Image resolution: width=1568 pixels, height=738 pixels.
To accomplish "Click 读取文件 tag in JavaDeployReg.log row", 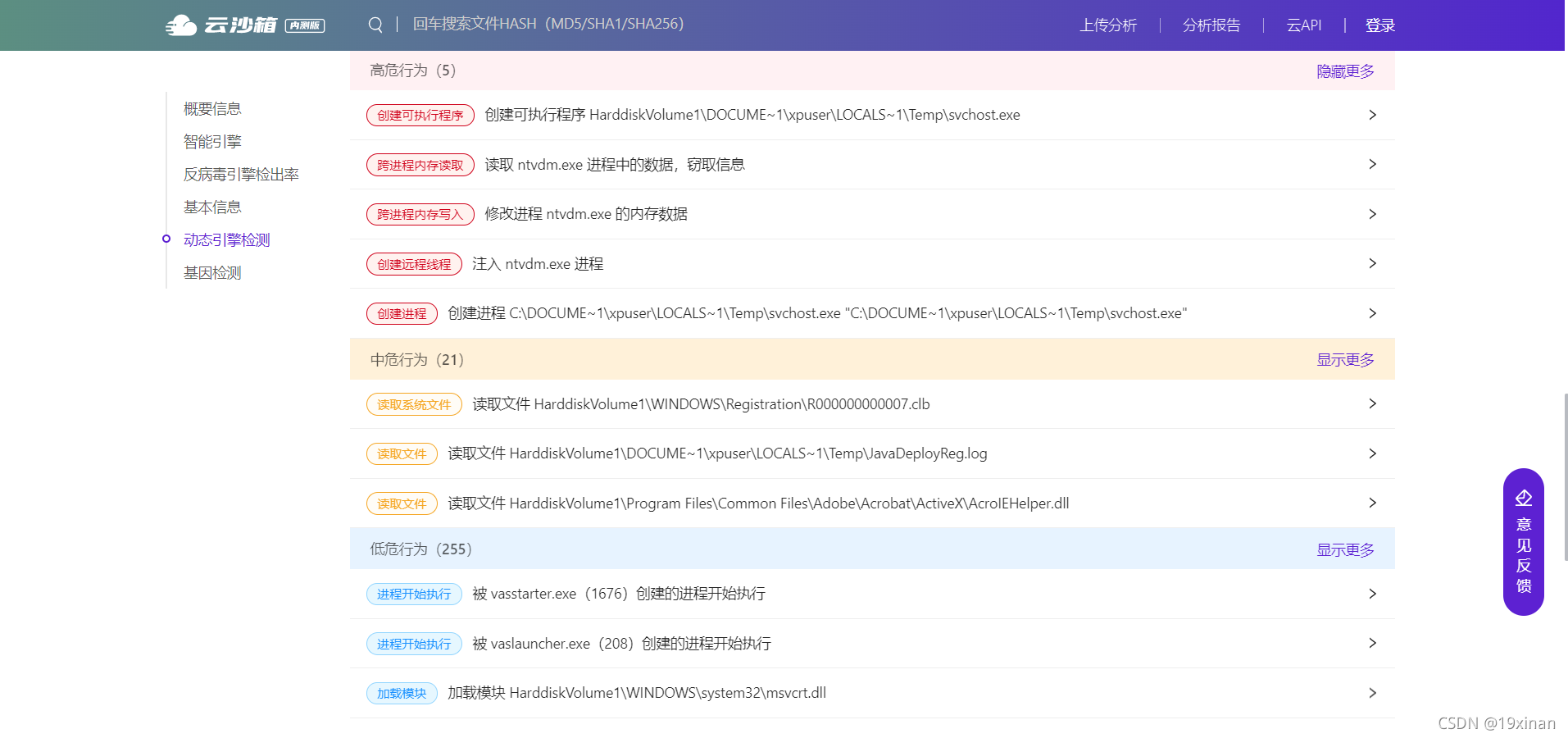I will click(x=402, y=454).
